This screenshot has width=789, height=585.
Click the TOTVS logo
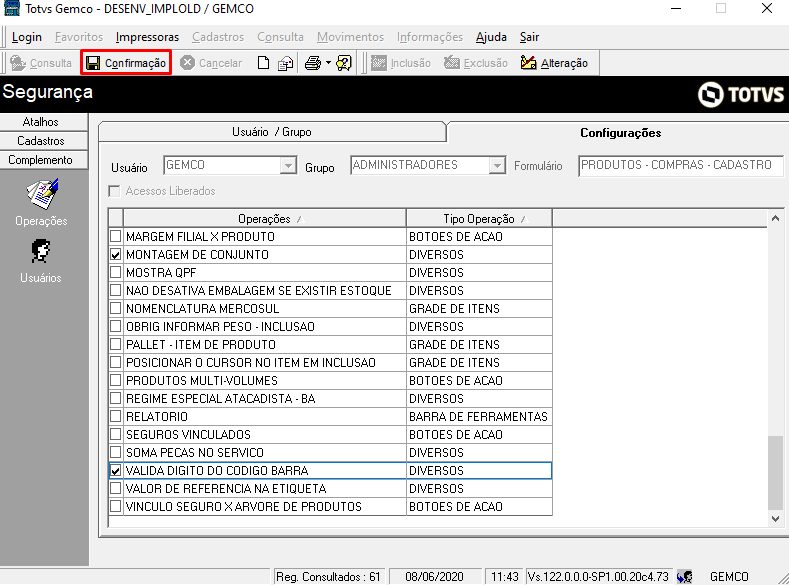741,94
